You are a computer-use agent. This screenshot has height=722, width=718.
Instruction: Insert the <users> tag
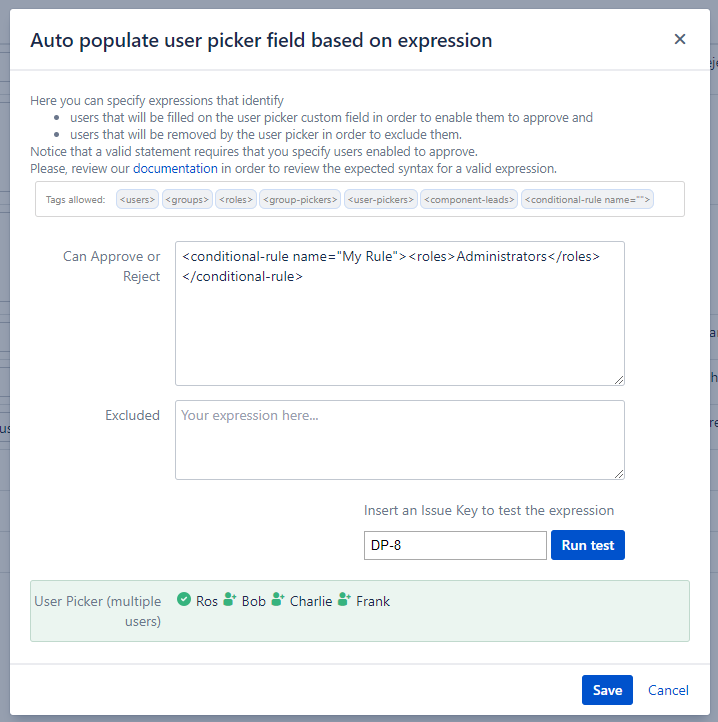click(137, 200)
